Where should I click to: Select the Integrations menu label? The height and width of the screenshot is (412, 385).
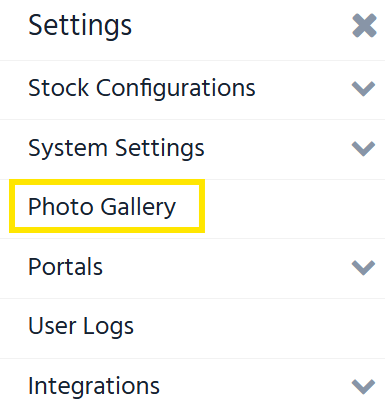(94, 386)
